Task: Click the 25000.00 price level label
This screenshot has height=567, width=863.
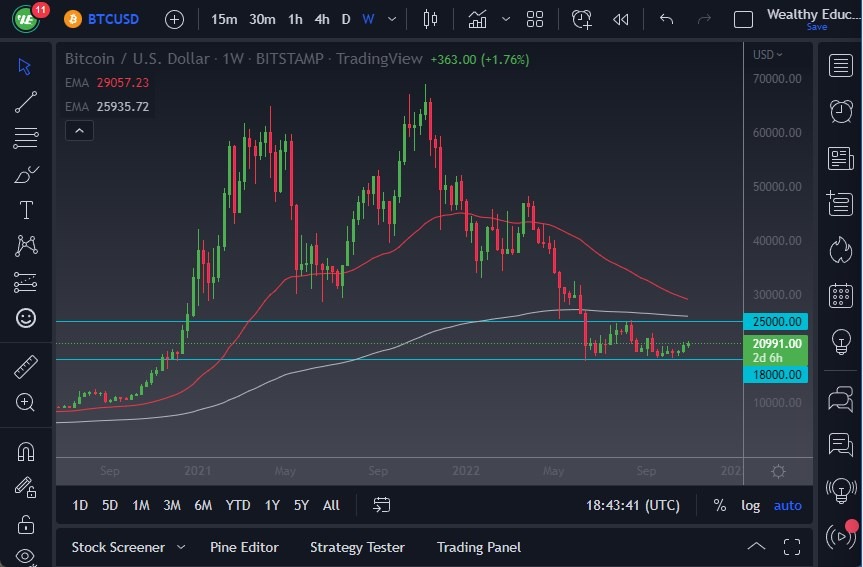Action: pos(775,322)
